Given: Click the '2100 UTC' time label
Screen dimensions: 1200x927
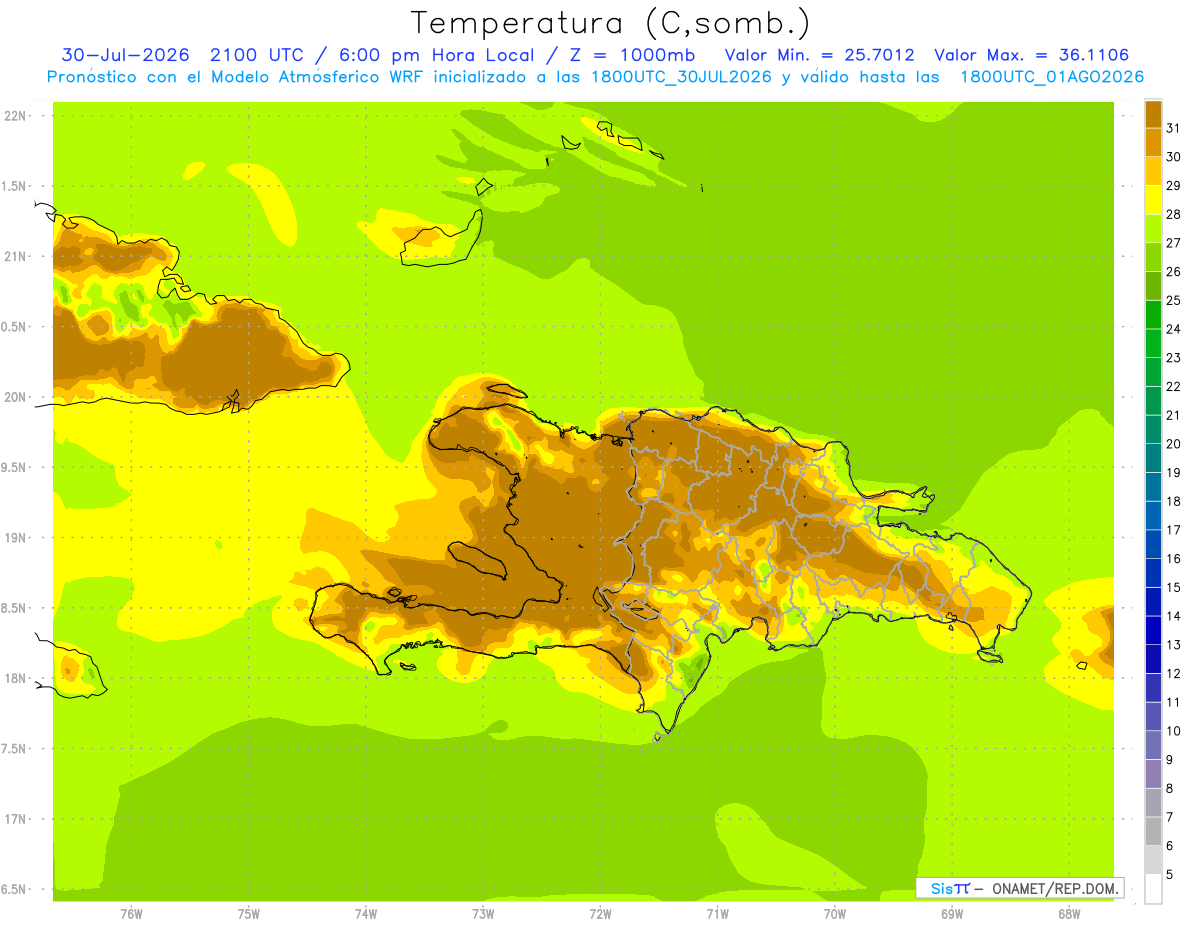Looking at the screenshot, I should point(258,55).
